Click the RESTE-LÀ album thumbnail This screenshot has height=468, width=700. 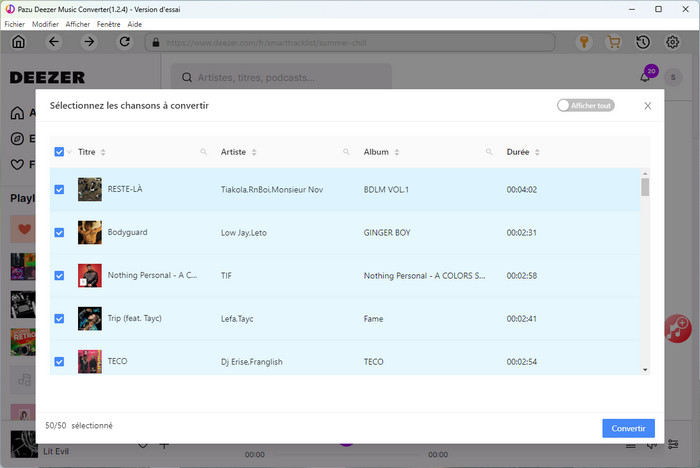90,189
